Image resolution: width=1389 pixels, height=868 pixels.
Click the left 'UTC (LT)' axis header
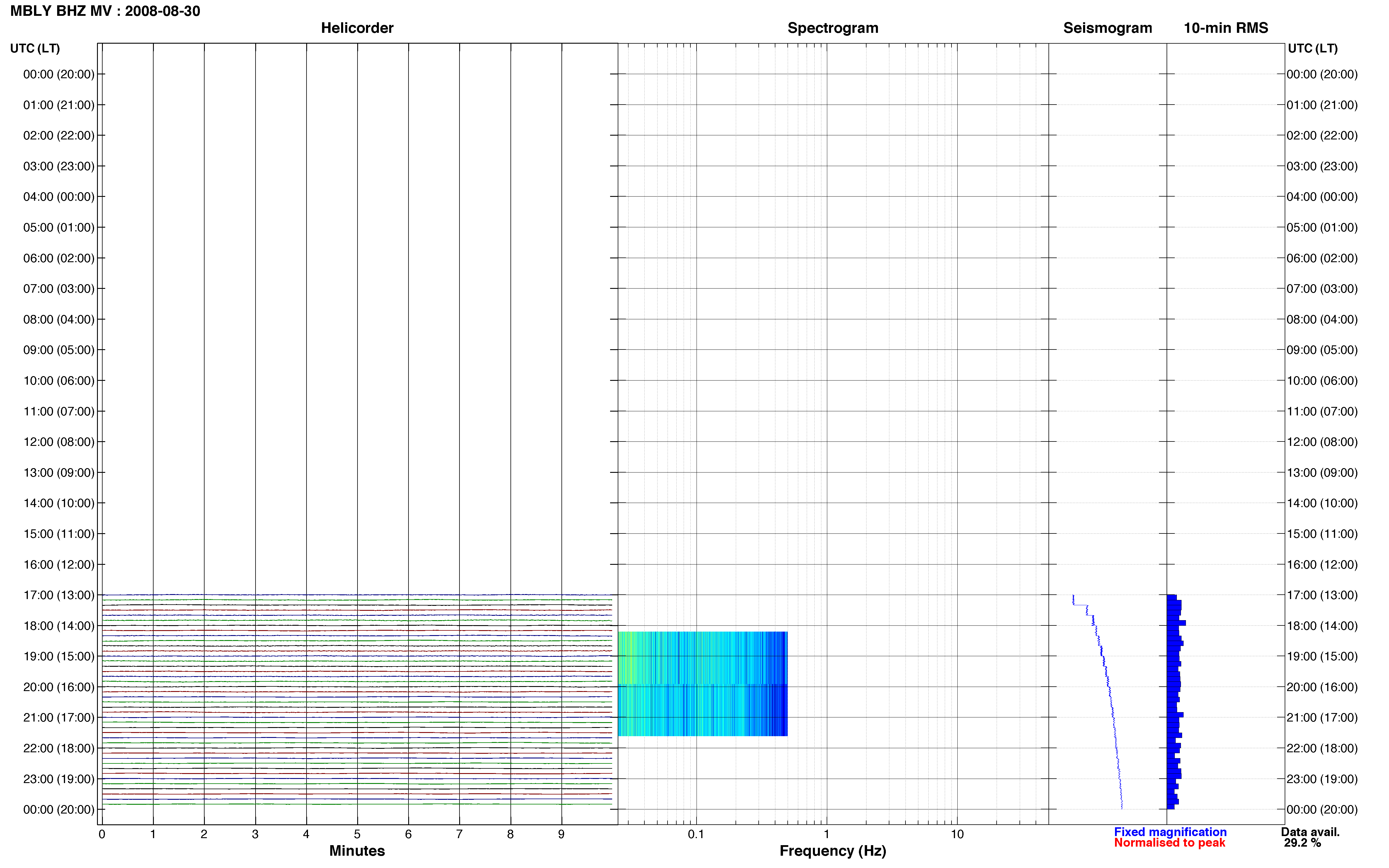(x=35, y=48)
